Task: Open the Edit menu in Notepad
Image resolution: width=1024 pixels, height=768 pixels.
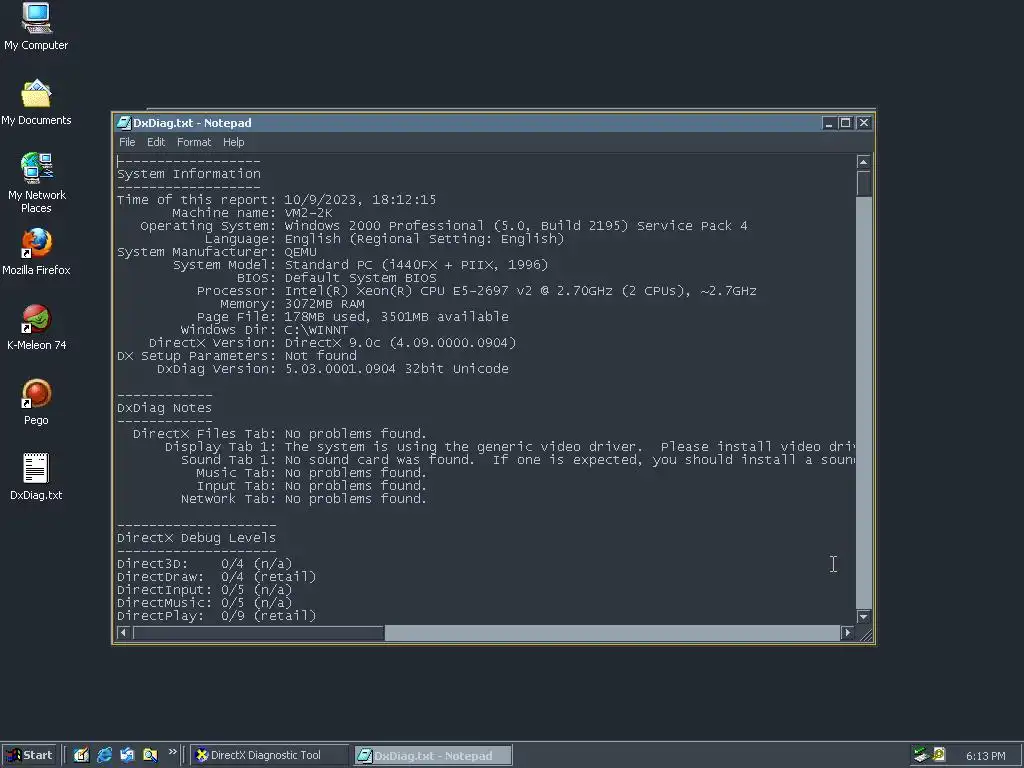Action: 155,142
